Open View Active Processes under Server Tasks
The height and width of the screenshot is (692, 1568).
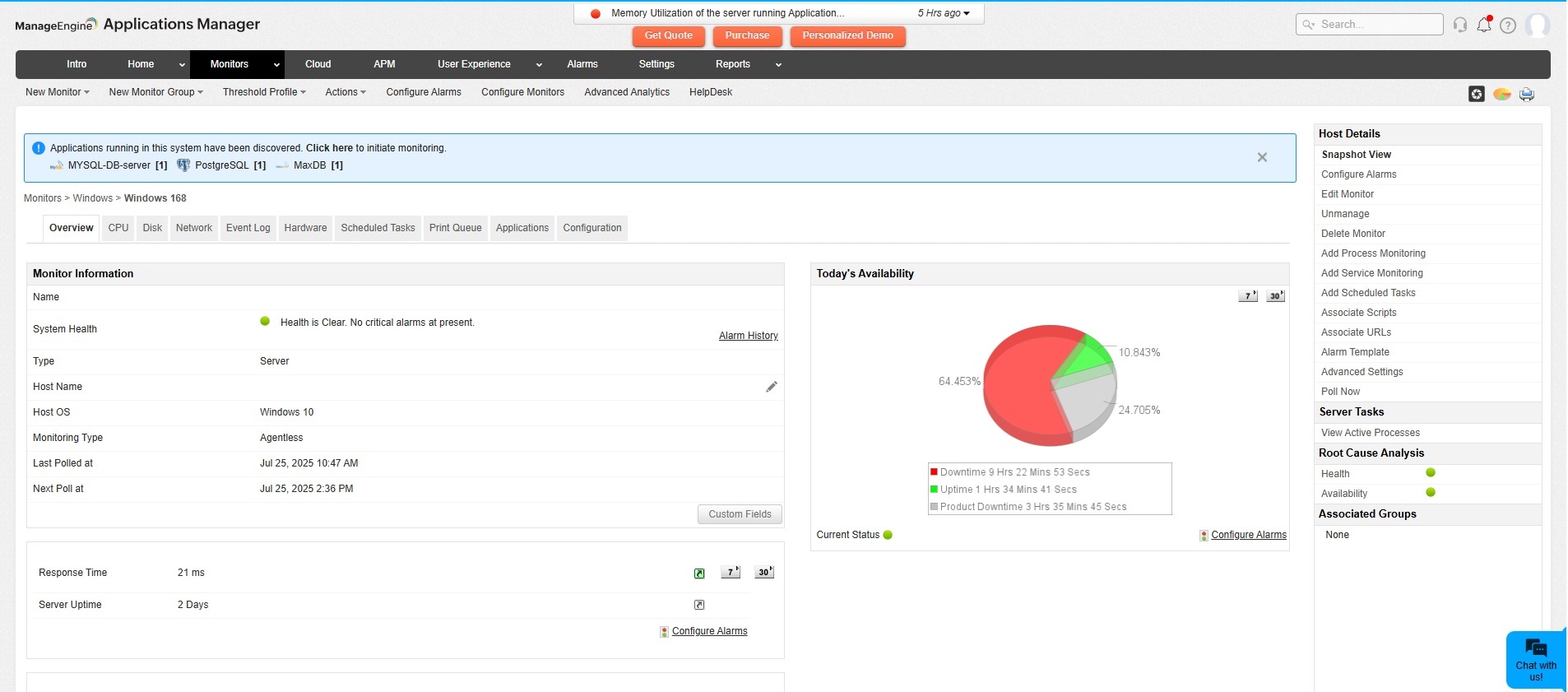[1371, 433]
